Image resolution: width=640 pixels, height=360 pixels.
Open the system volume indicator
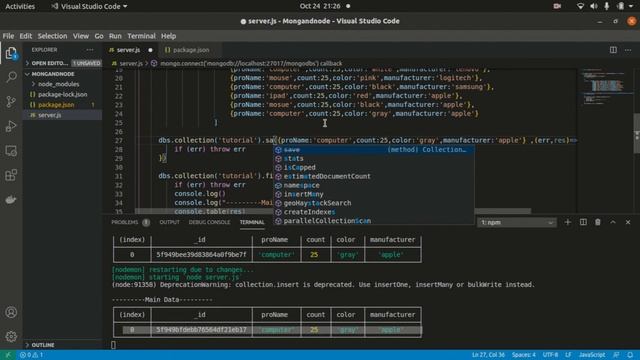[x=593, y=6]
